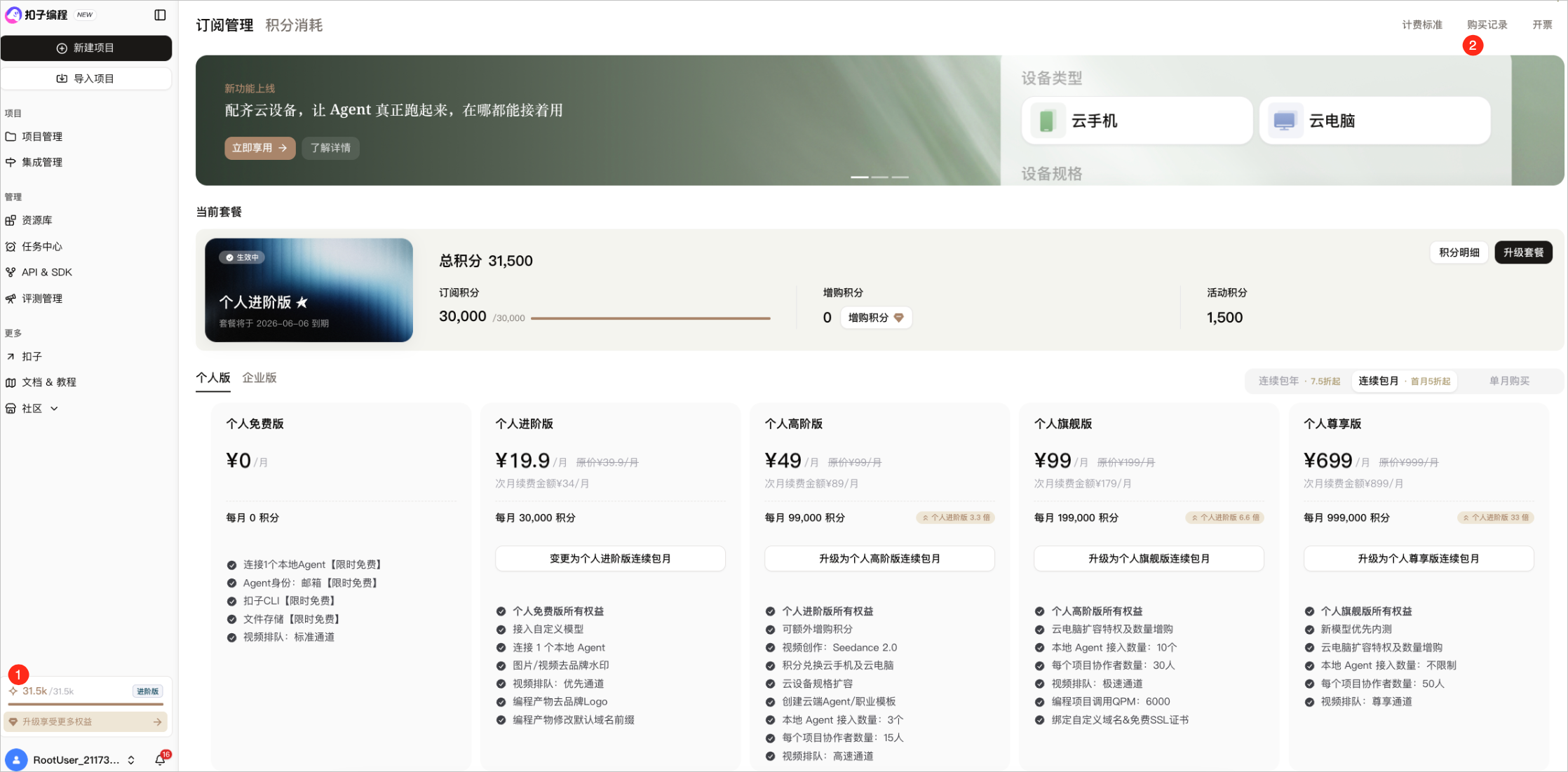Viewport: 1568px width, 772px height.
Task: Open 任务中心 in the sidebar
Action: pos(42,246)
